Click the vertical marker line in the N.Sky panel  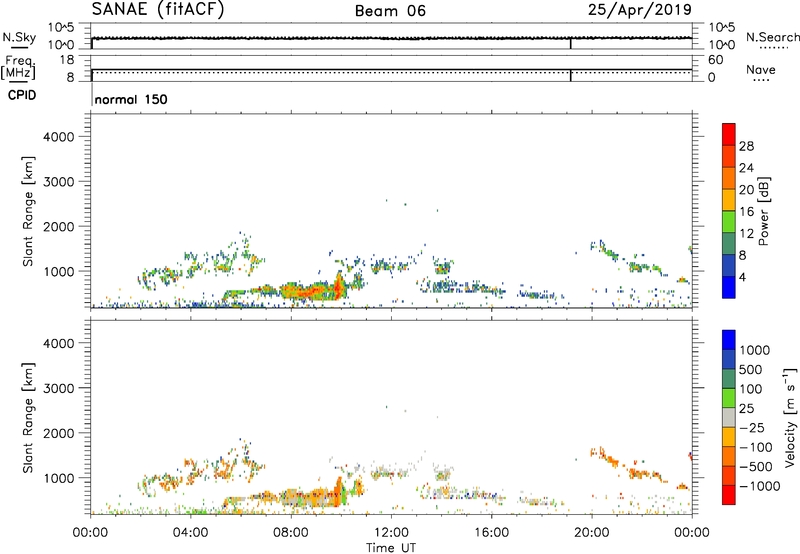pos(570,43)
